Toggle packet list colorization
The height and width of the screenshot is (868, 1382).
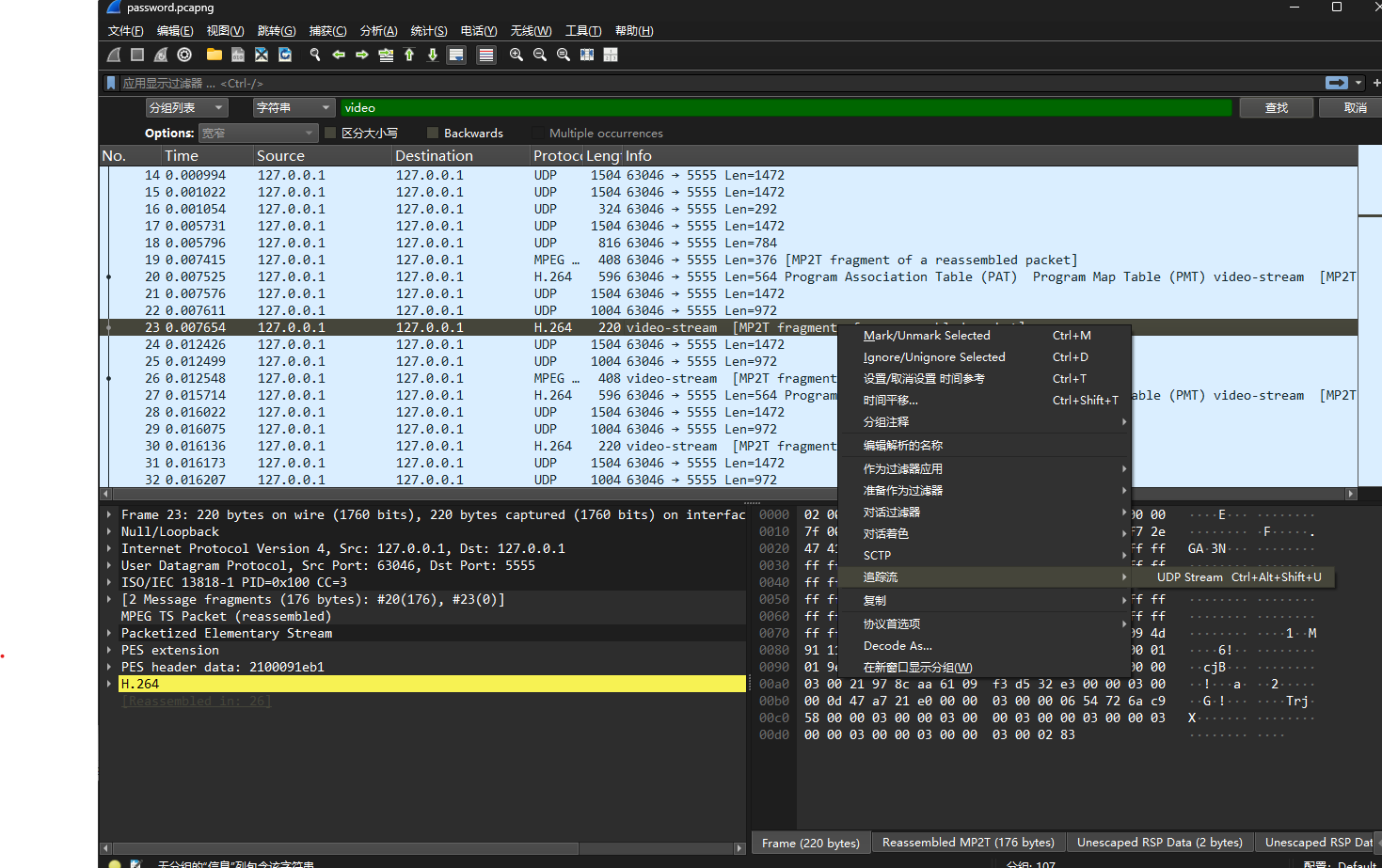point(486,55)
